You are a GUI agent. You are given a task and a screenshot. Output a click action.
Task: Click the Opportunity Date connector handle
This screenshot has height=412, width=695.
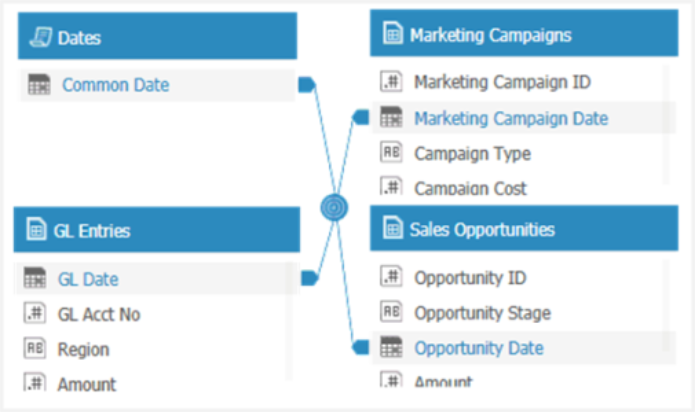coord(360,347)
